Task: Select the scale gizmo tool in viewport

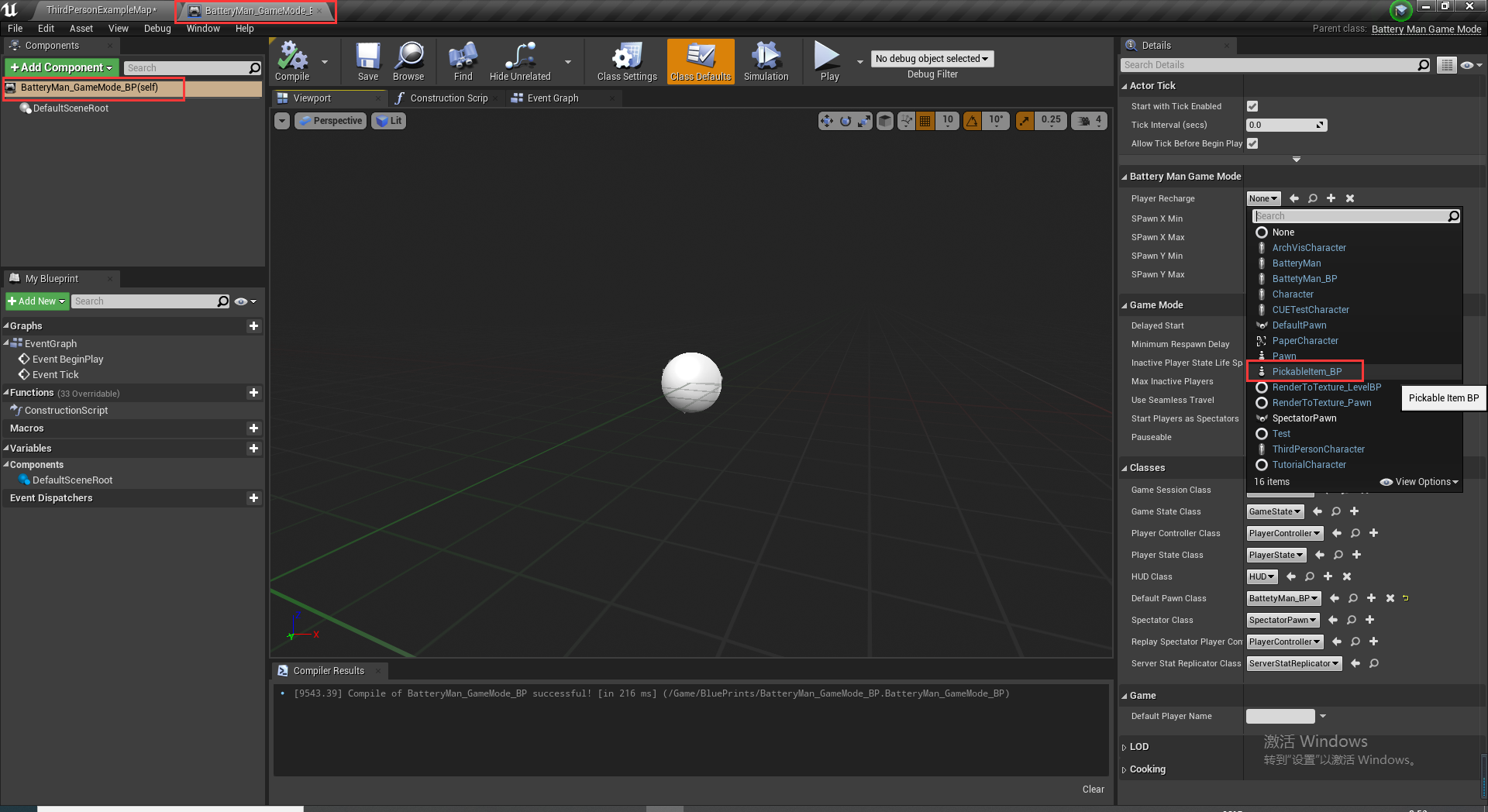Action: [x=864, y=121]
